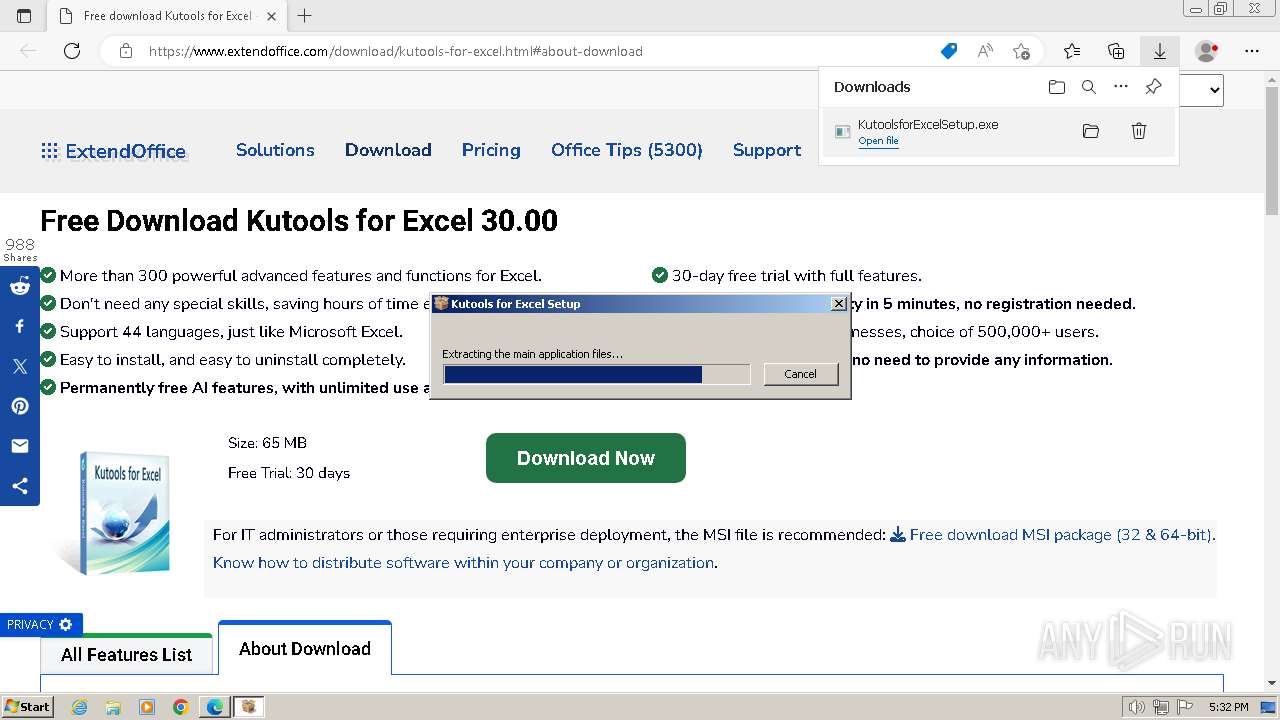1280x720 pixels.
Task: Open Internet Explorer from taskbar
Action: 80,707
